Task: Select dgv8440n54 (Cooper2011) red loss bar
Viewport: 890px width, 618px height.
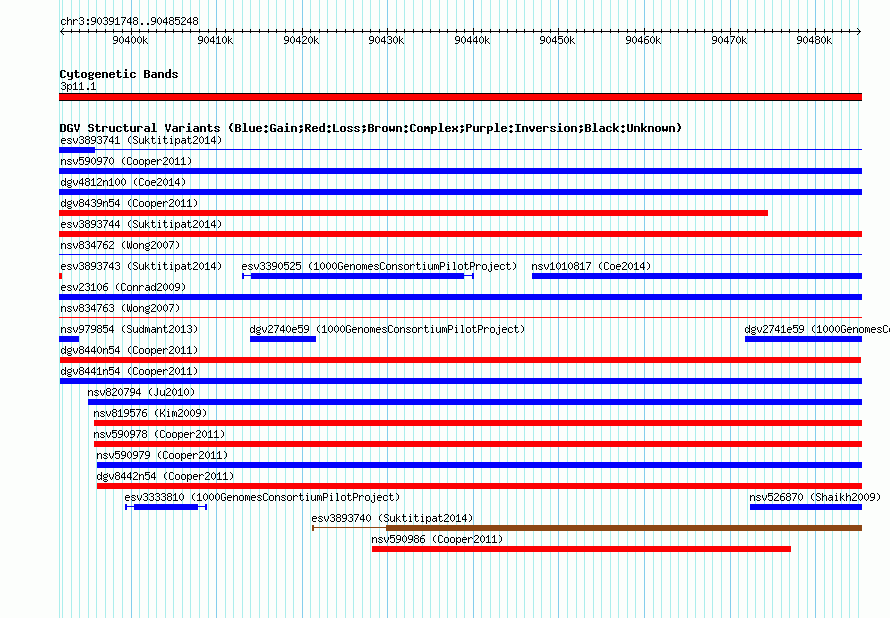Action: (x=460, y=360)
